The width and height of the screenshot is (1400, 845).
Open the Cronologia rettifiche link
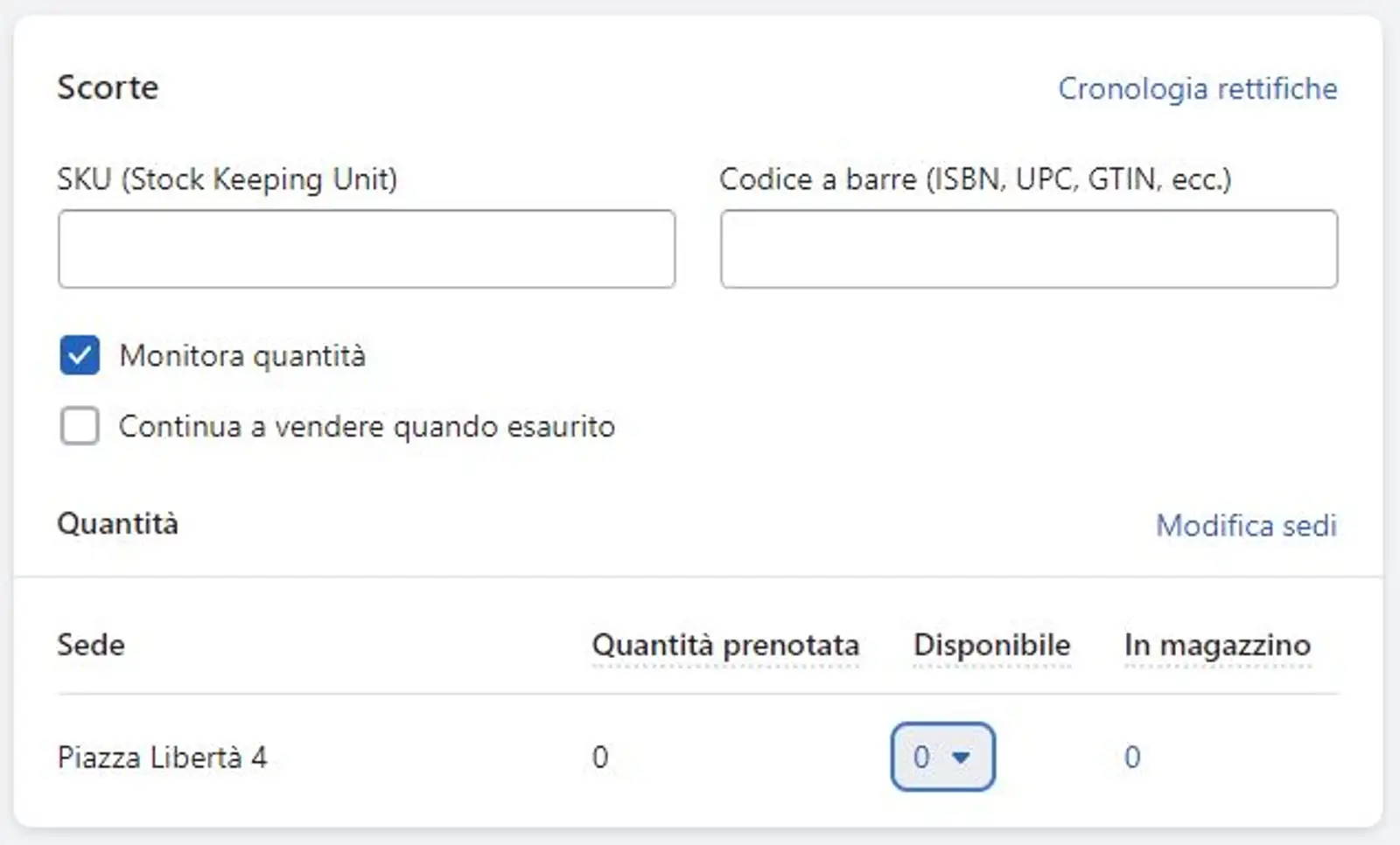1198,88
